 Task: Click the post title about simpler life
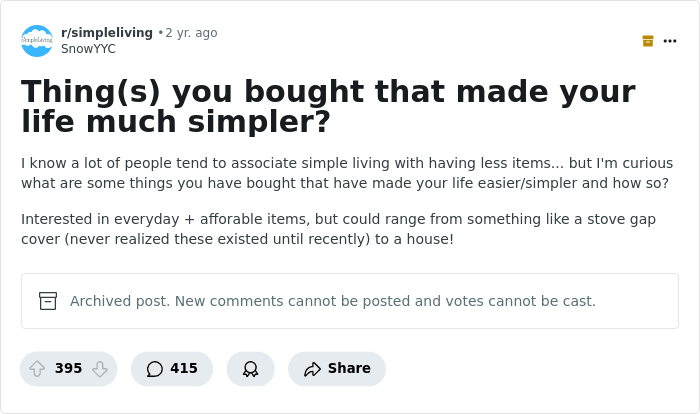tap(328, 106)
